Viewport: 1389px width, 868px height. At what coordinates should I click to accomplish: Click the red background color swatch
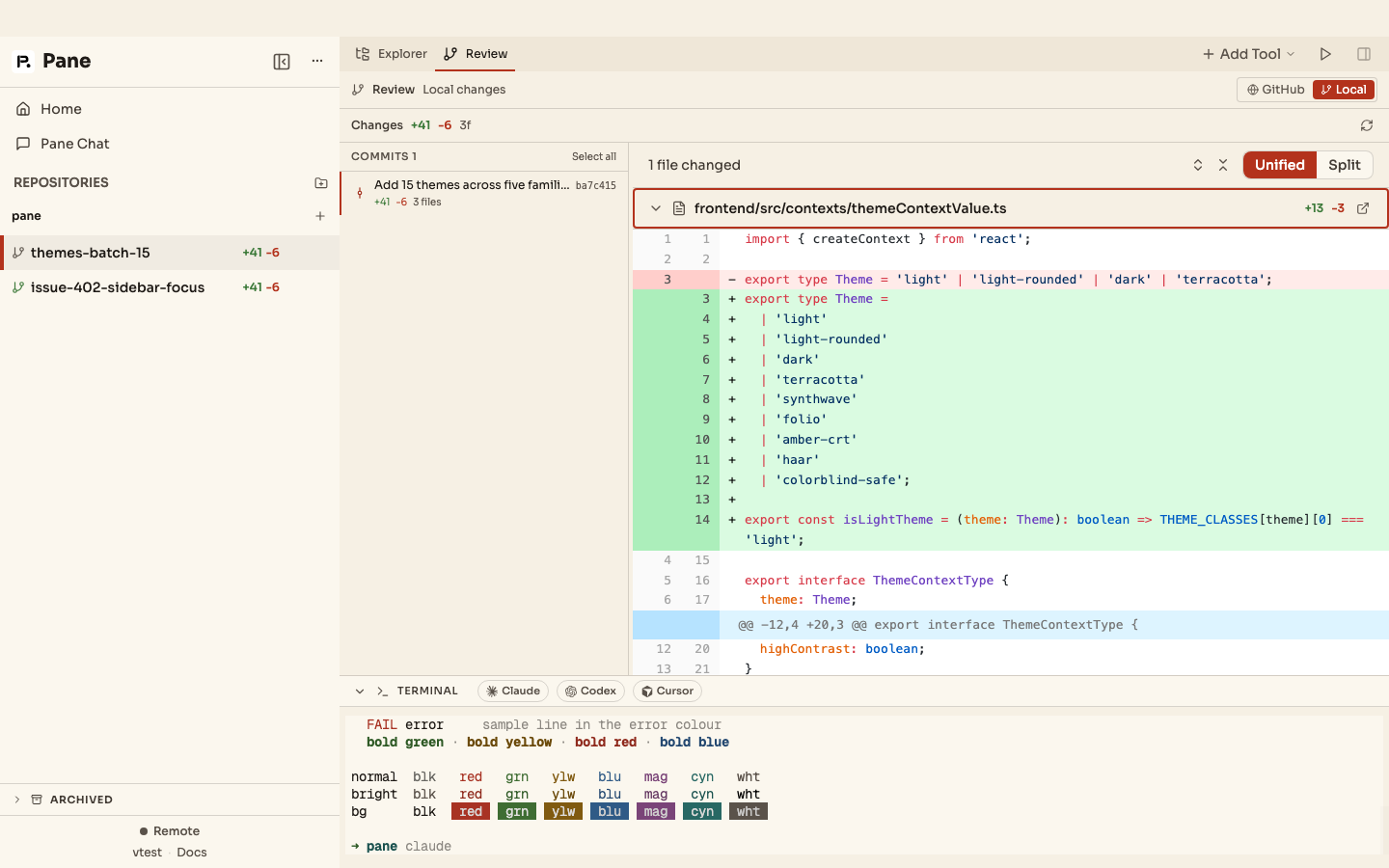[471, 812]
